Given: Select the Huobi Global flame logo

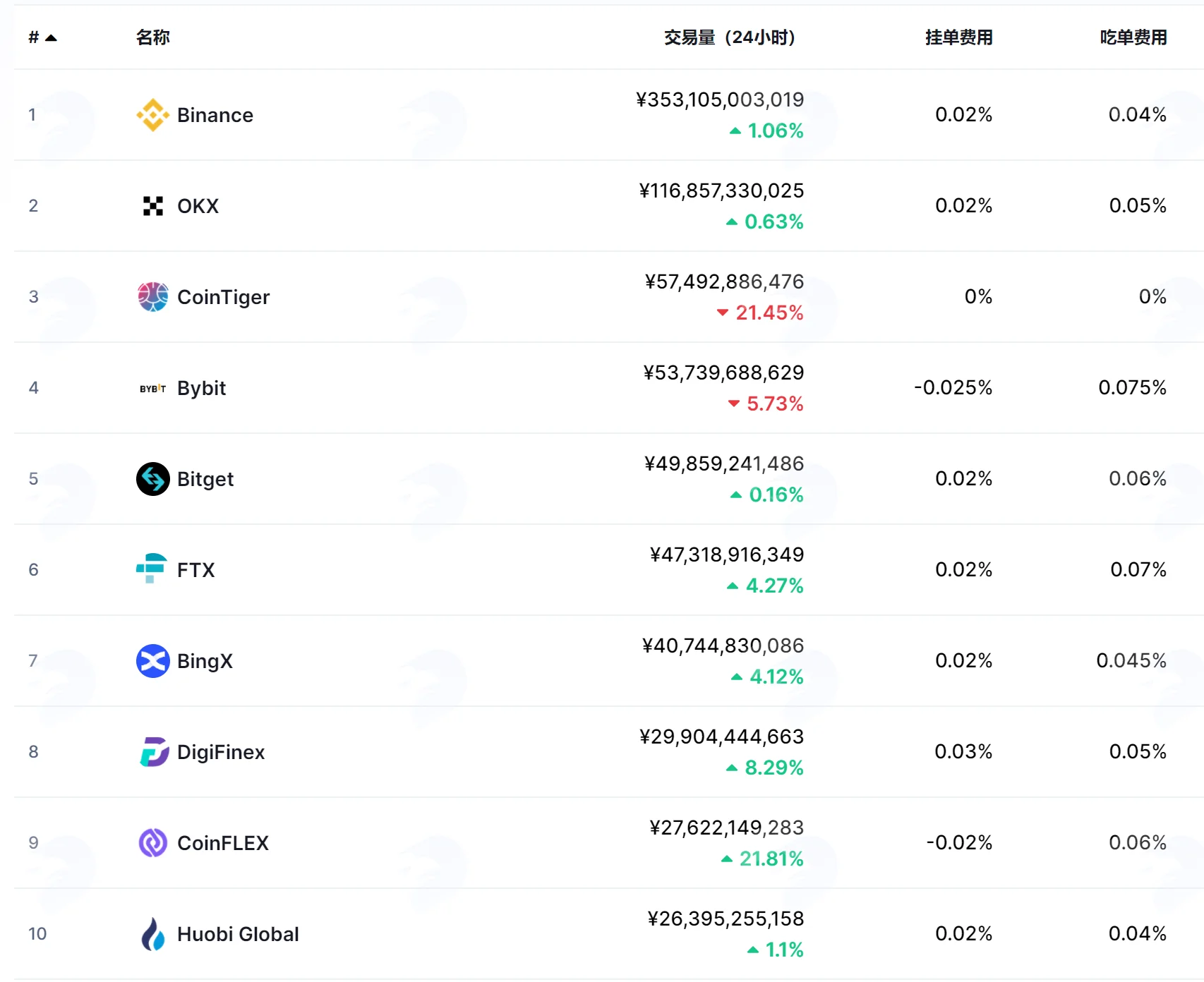Looking at the screenshot, I should tap(152, 934).
